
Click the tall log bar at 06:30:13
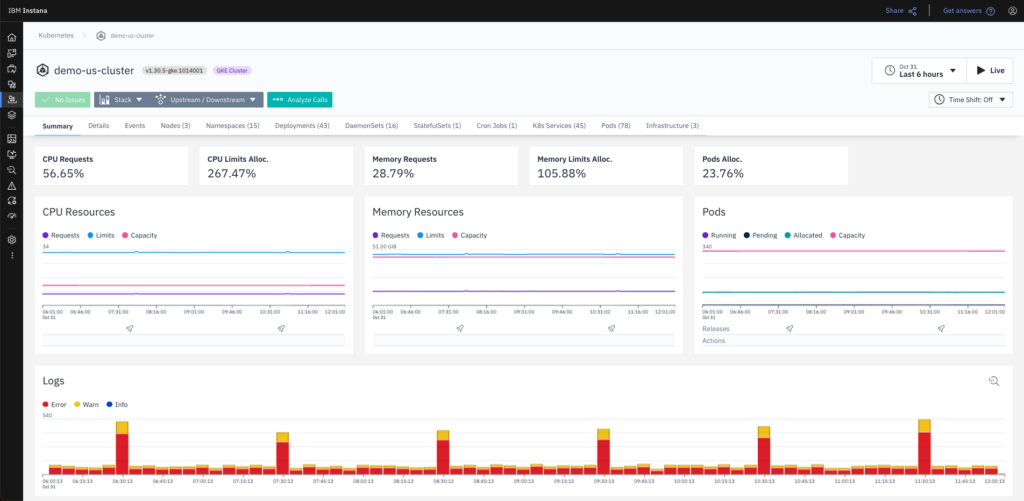[122, 447]
